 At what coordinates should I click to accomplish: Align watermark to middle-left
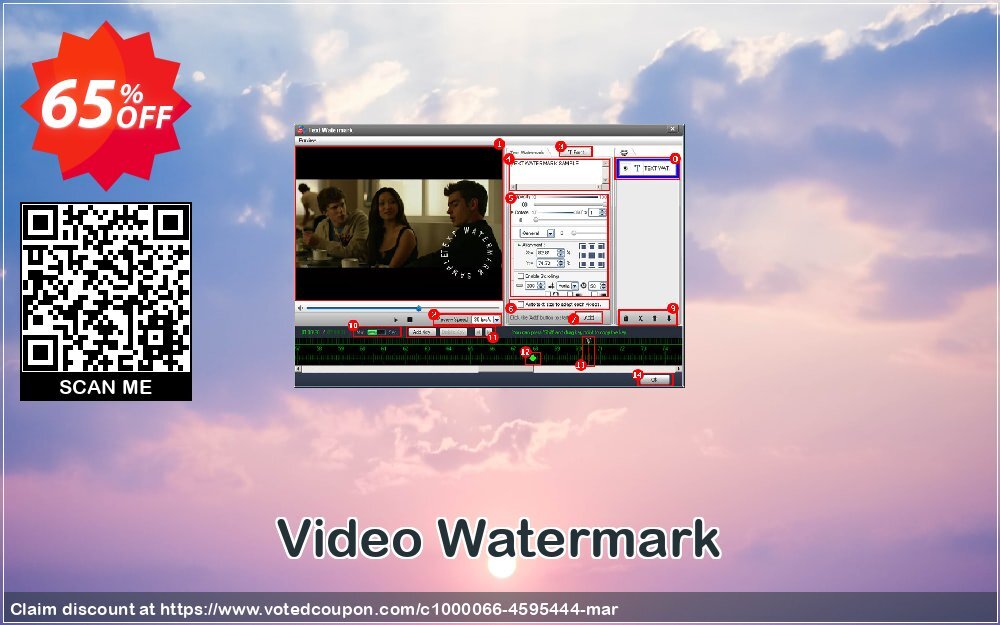tap(583, 255)
